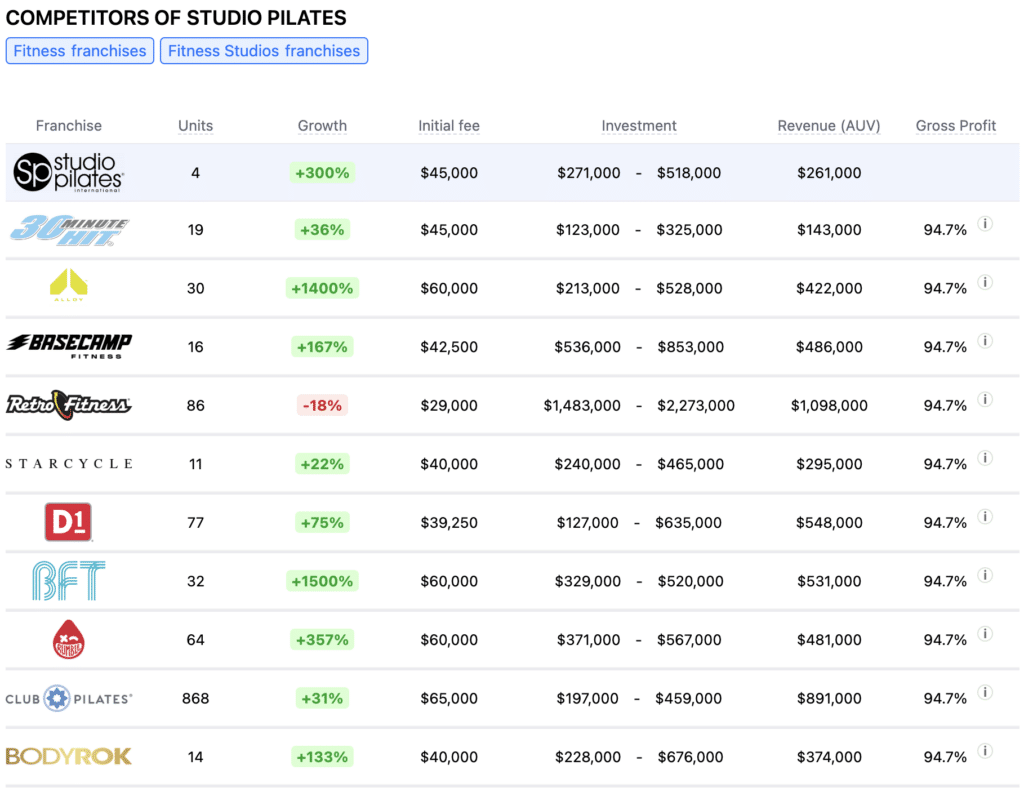Open the BFT franchise logo
The width and height of the screenshot is (1024, 801).
pyautogui.click(x=69, y=580)
